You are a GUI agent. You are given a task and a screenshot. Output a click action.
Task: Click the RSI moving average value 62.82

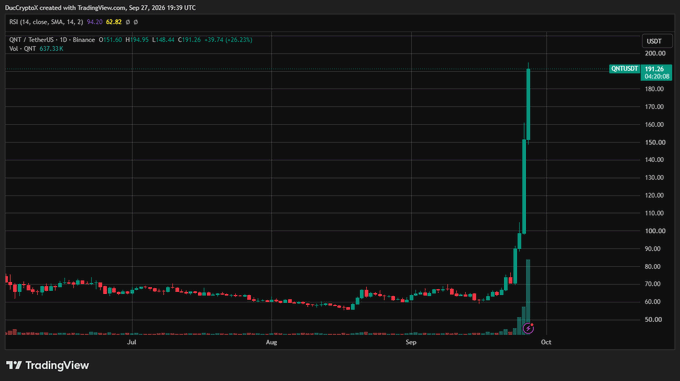[114, 22]
